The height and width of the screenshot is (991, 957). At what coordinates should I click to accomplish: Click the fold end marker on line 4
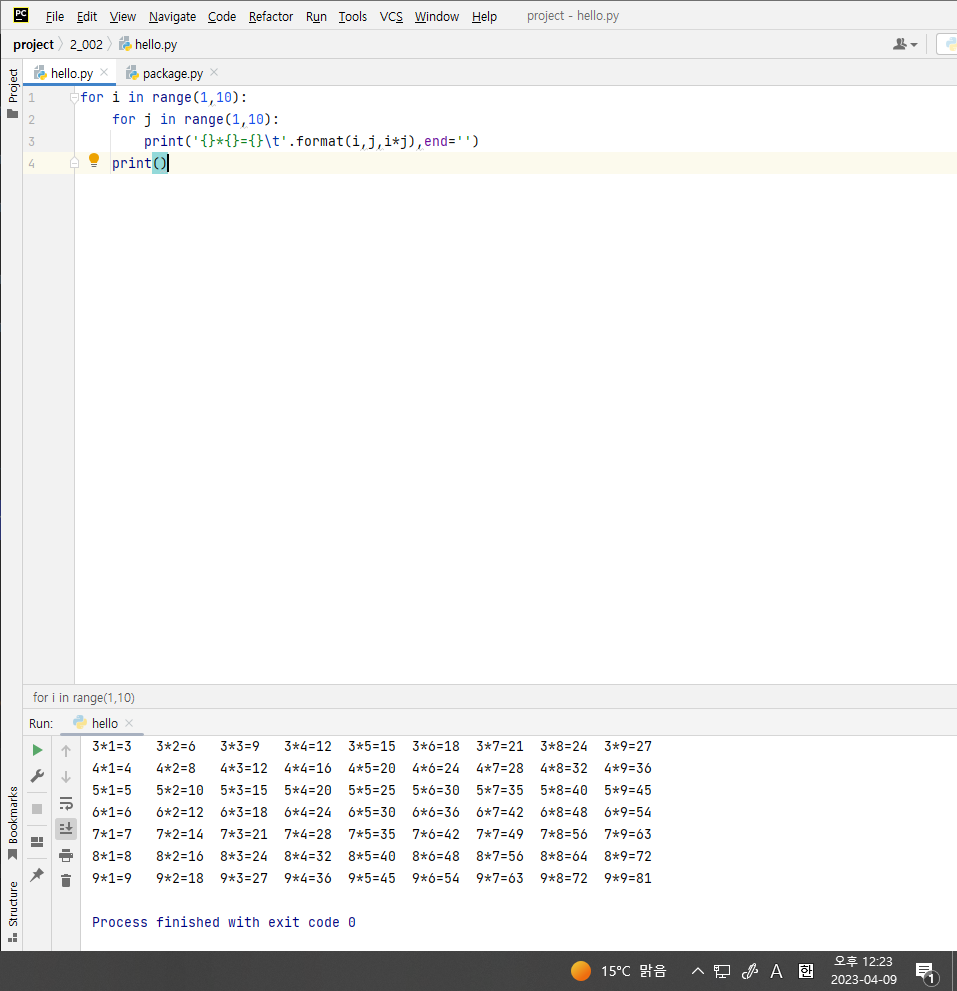coord(74,163)
